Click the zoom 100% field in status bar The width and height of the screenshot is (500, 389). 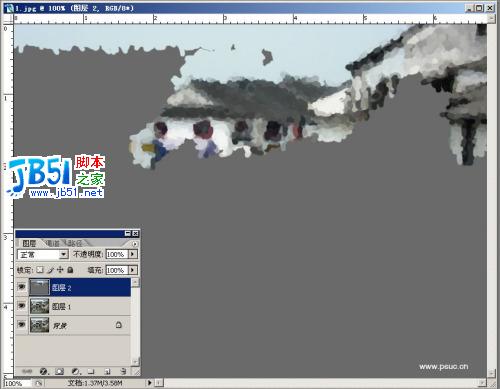click(x=17, y=383)
